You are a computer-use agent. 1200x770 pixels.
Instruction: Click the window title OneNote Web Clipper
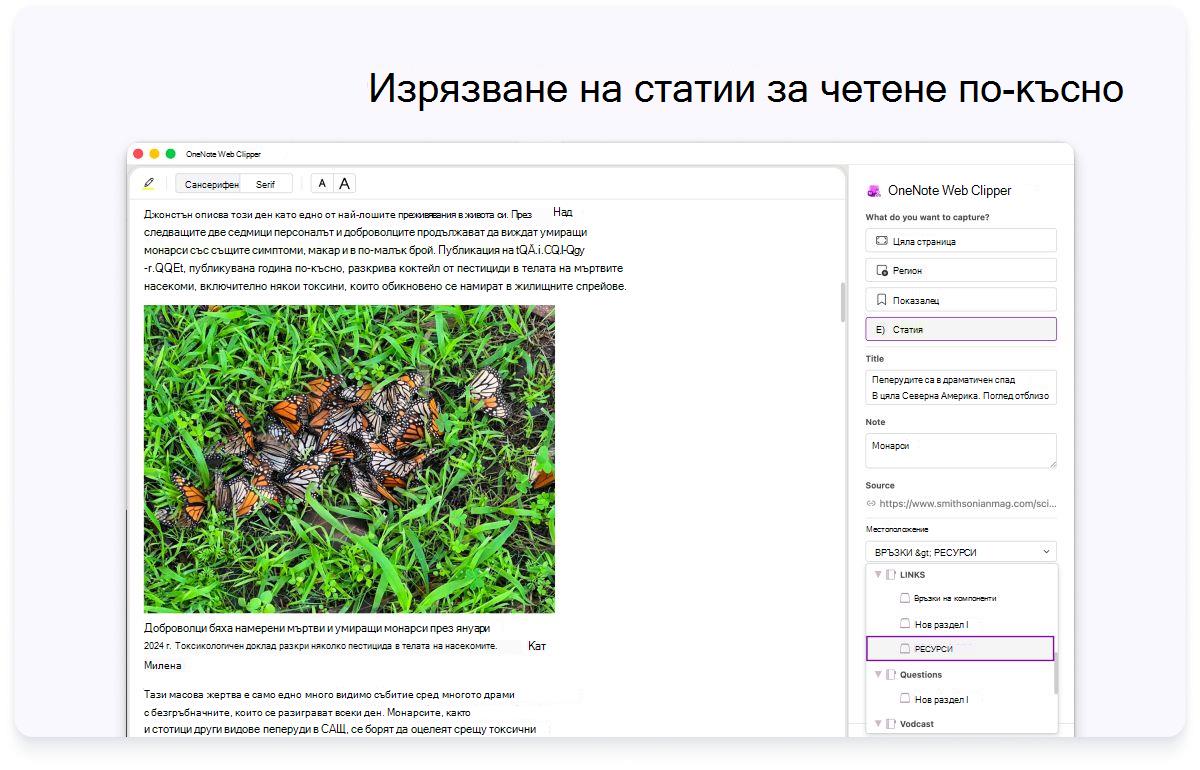tap(223, 154)
